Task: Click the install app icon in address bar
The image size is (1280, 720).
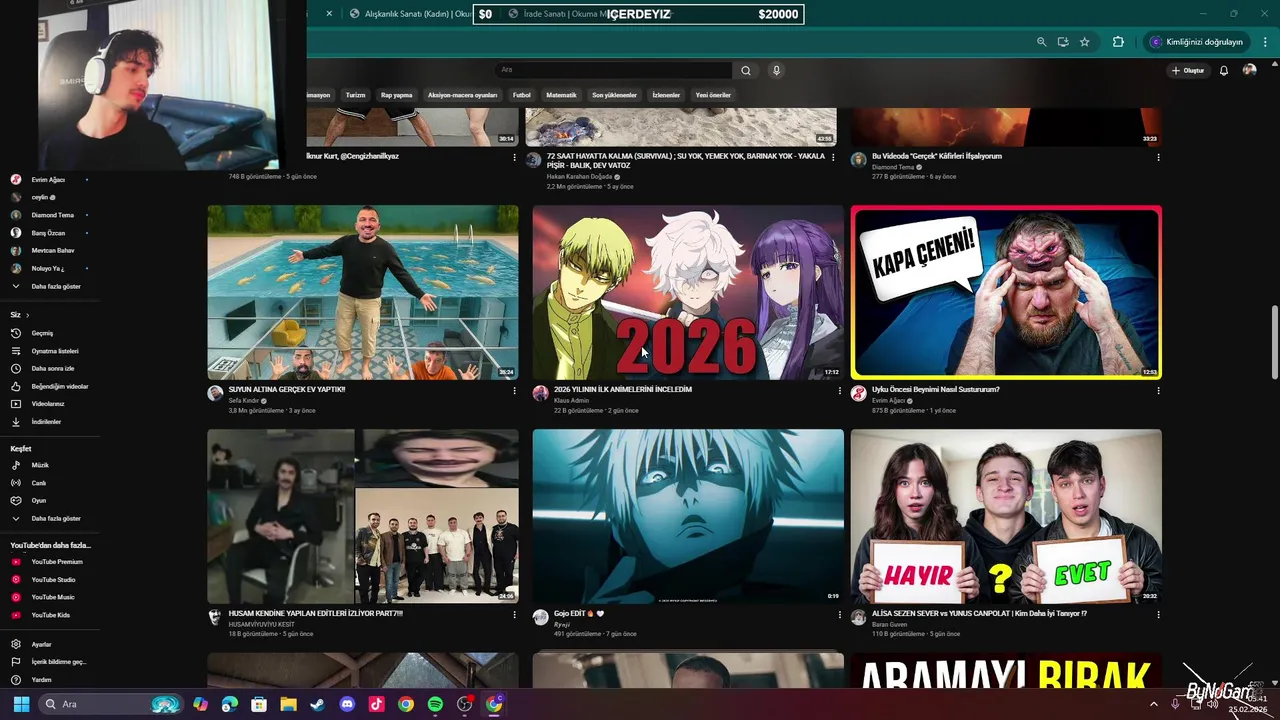Action: [1062, 42]
